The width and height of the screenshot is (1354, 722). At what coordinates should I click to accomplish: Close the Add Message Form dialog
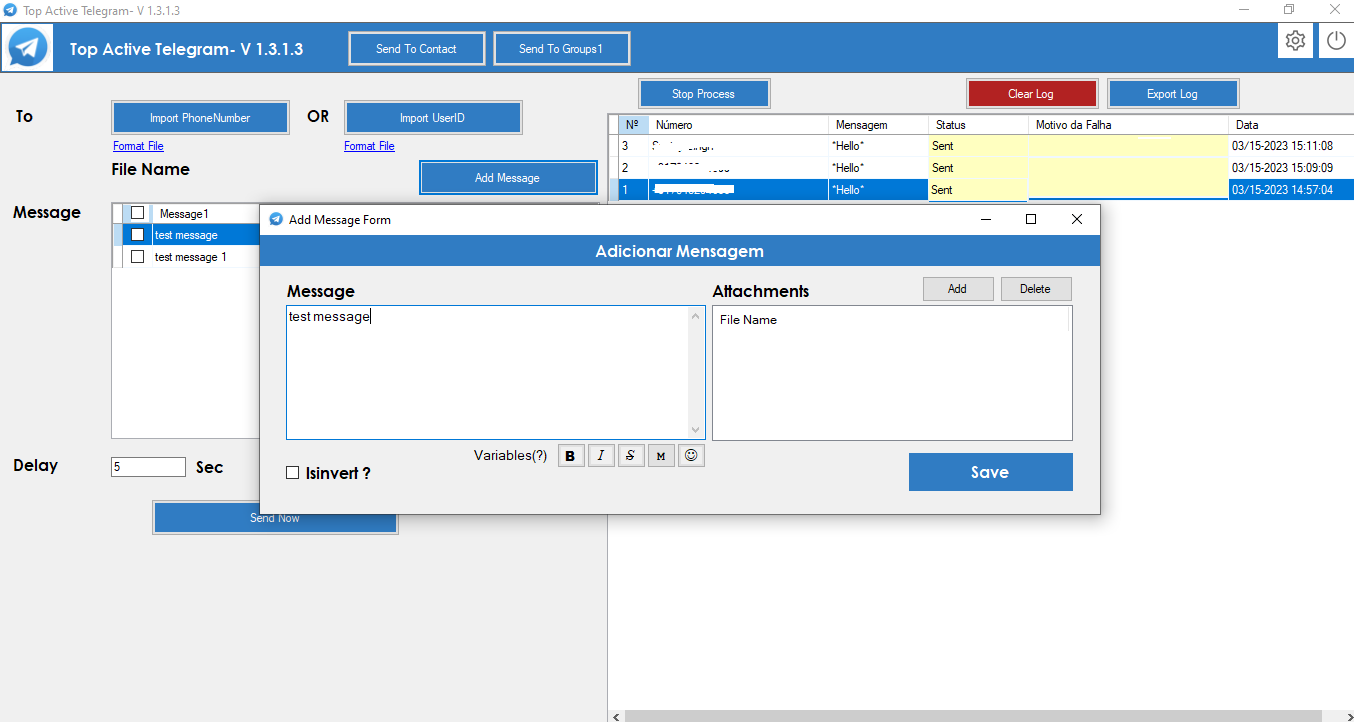1077,219
